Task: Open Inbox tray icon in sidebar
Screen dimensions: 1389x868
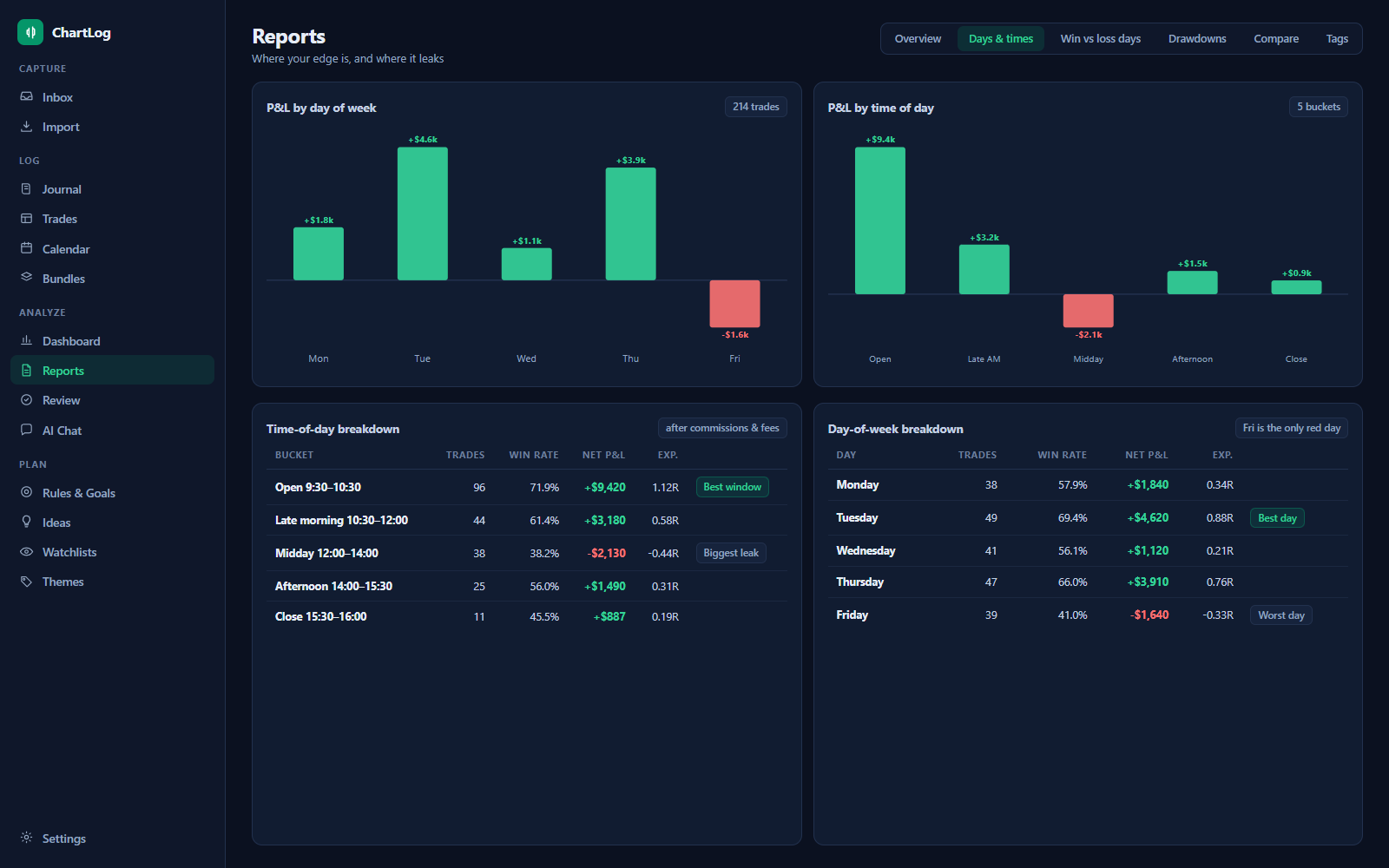Action: [27, 96]
